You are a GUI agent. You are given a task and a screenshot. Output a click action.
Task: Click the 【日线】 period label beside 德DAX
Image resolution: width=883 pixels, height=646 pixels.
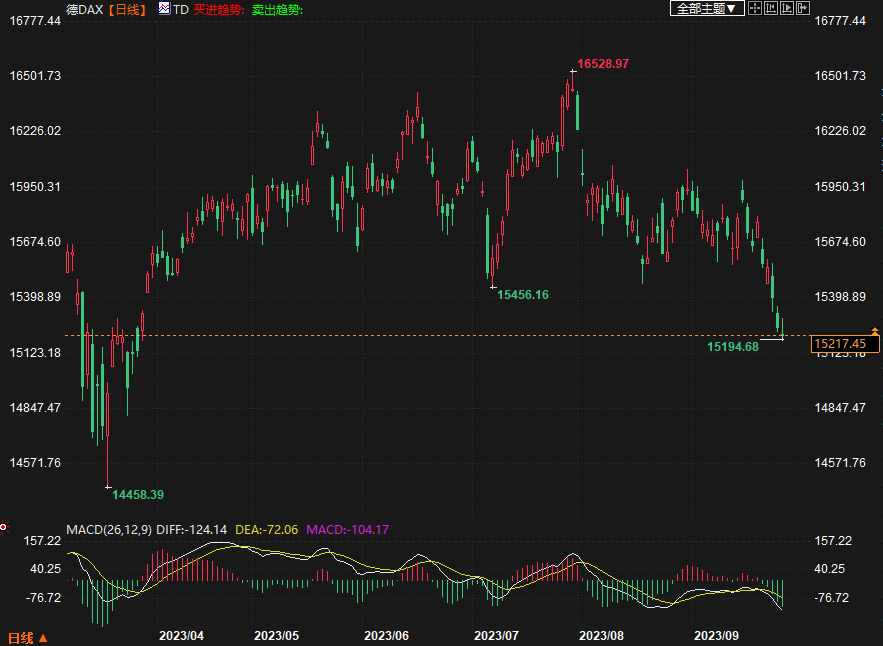coord(127,9)
